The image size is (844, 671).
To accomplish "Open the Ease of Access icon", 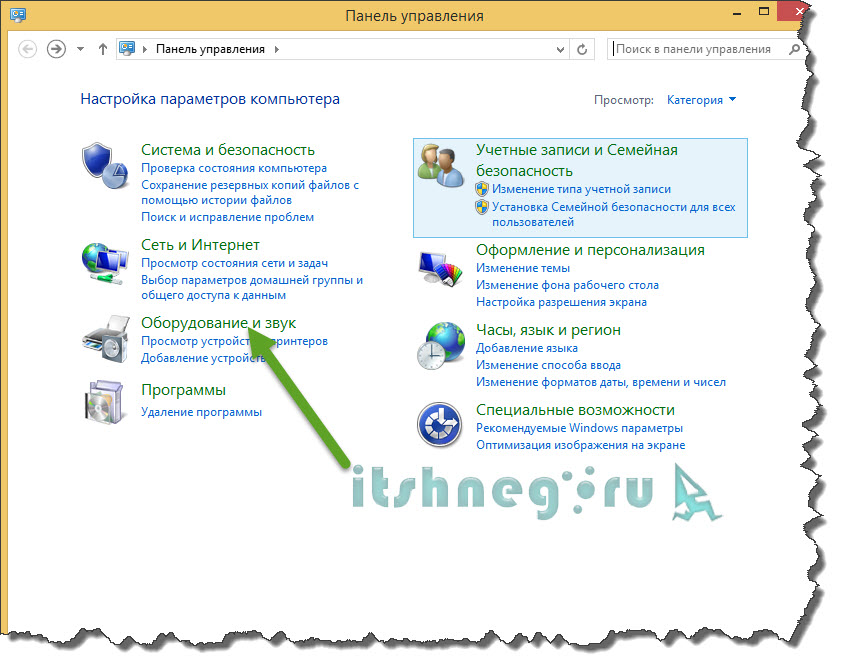I will pyautogui.click(x=439, y=425).
